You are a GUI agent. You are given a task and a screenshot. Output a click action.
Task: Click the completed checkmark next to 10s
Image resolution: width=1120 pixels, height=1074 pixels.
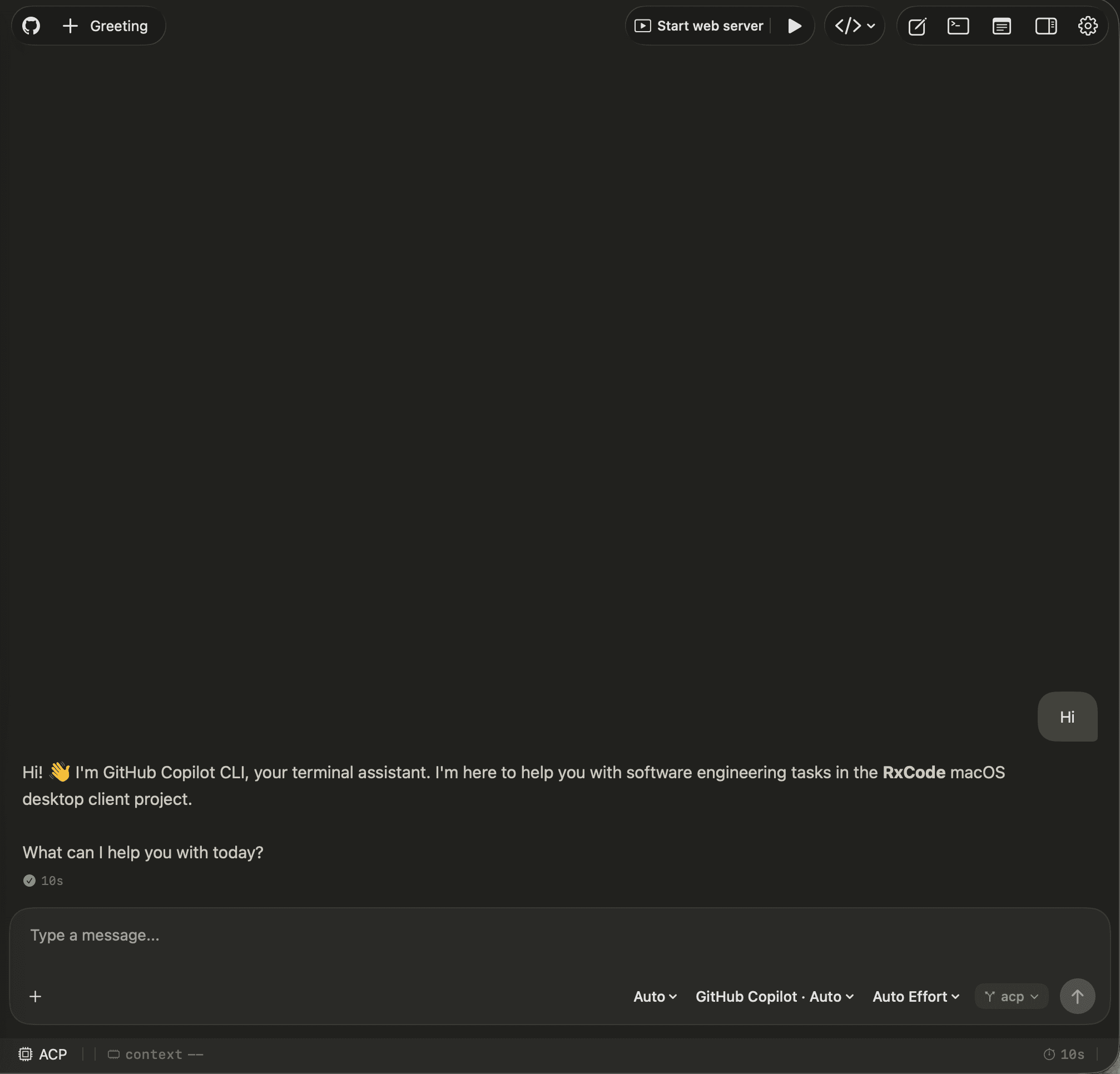[29, 881]
